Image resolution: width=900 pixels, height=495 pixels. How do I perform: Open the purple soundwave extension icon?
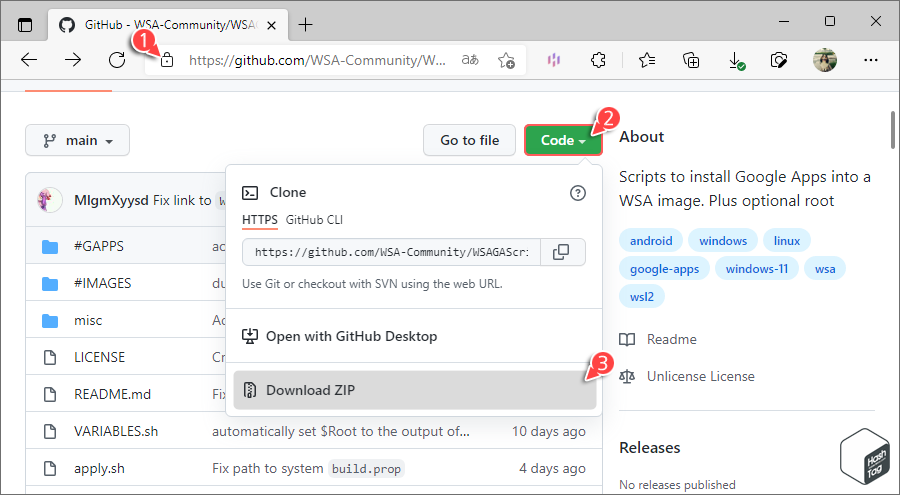coord(554,60)
